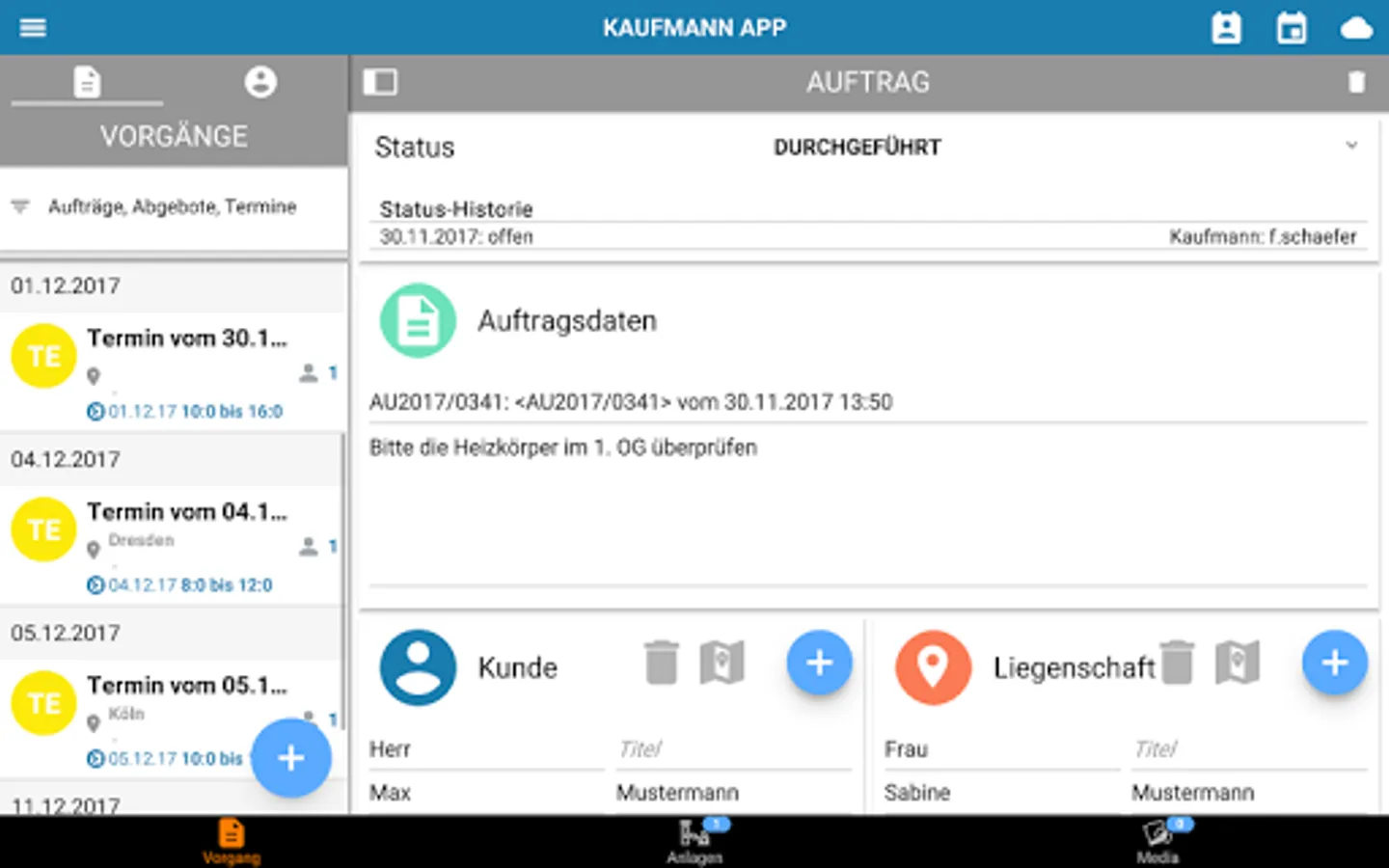Open Termin vom 30.1... entry
This screenshot has height=868, width=1389.
coord(174,371)
